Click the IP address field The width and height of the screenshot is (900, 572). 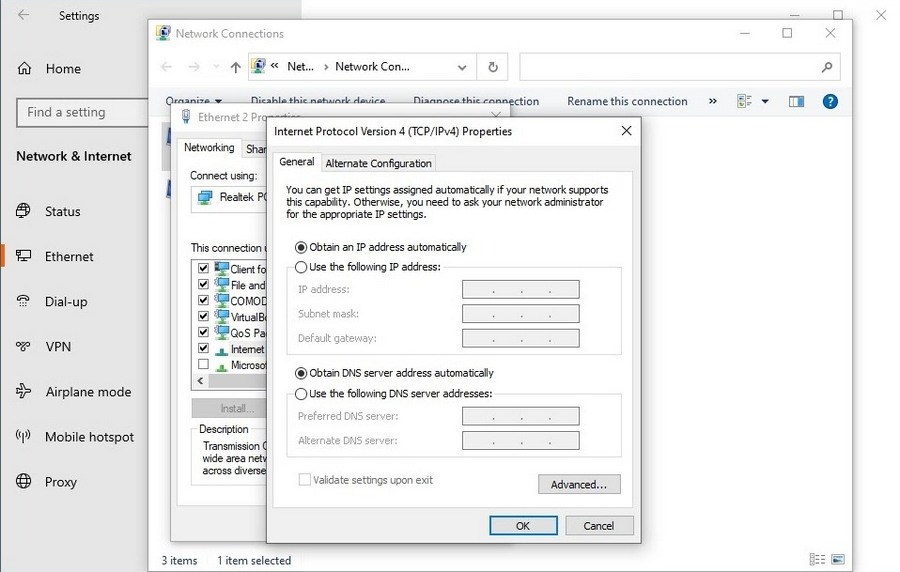(521, 290)
